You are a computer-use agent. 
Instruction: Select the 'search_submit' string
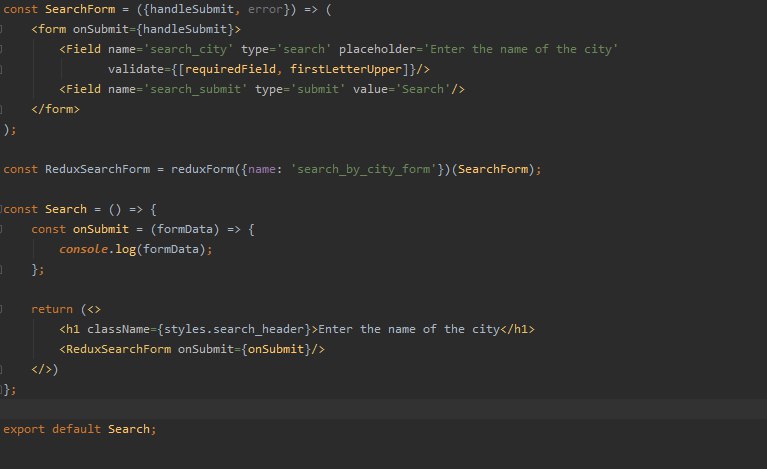tap(195, 89)
